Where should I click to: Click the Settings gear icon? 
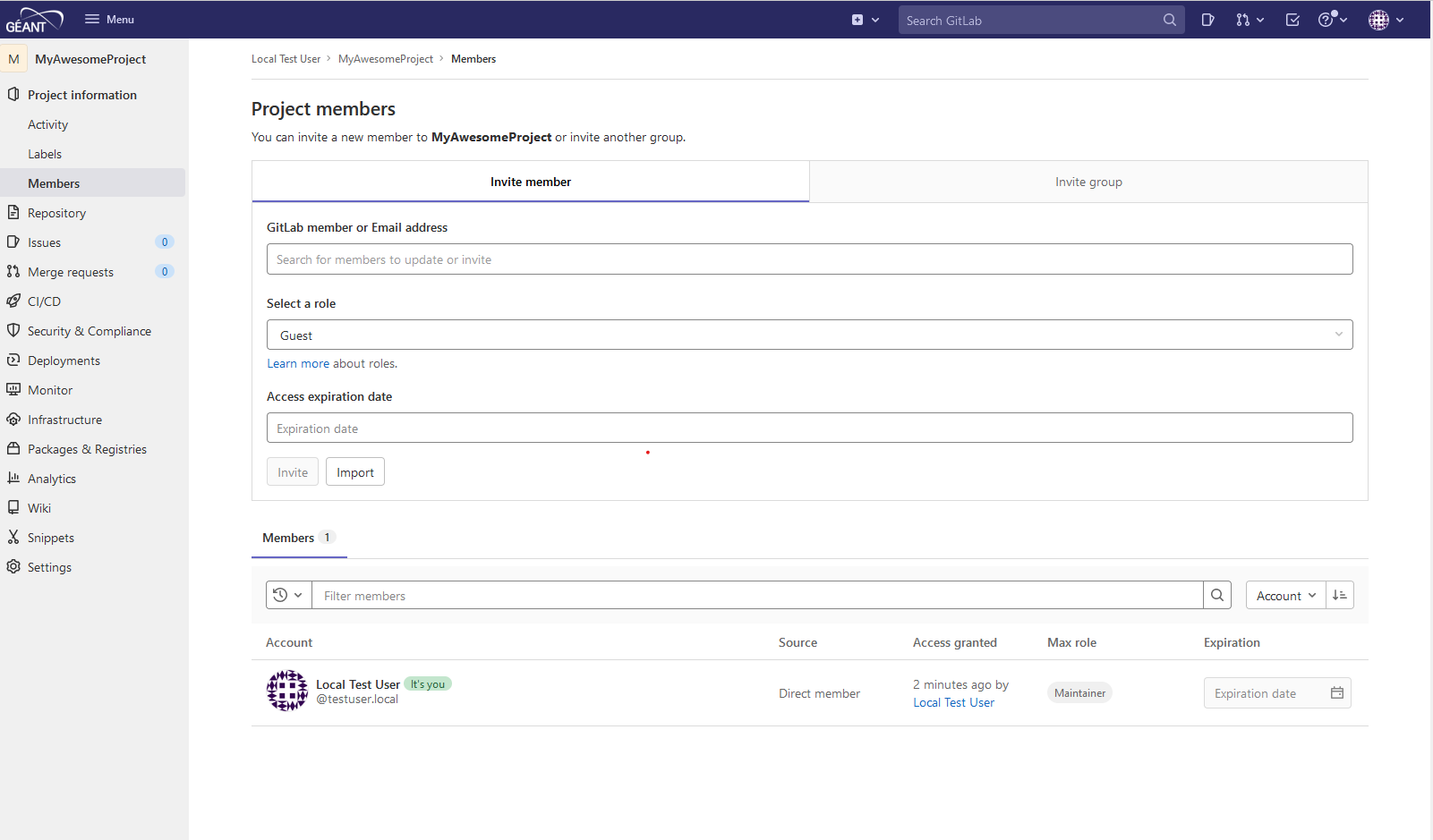[x=13, y=566]
